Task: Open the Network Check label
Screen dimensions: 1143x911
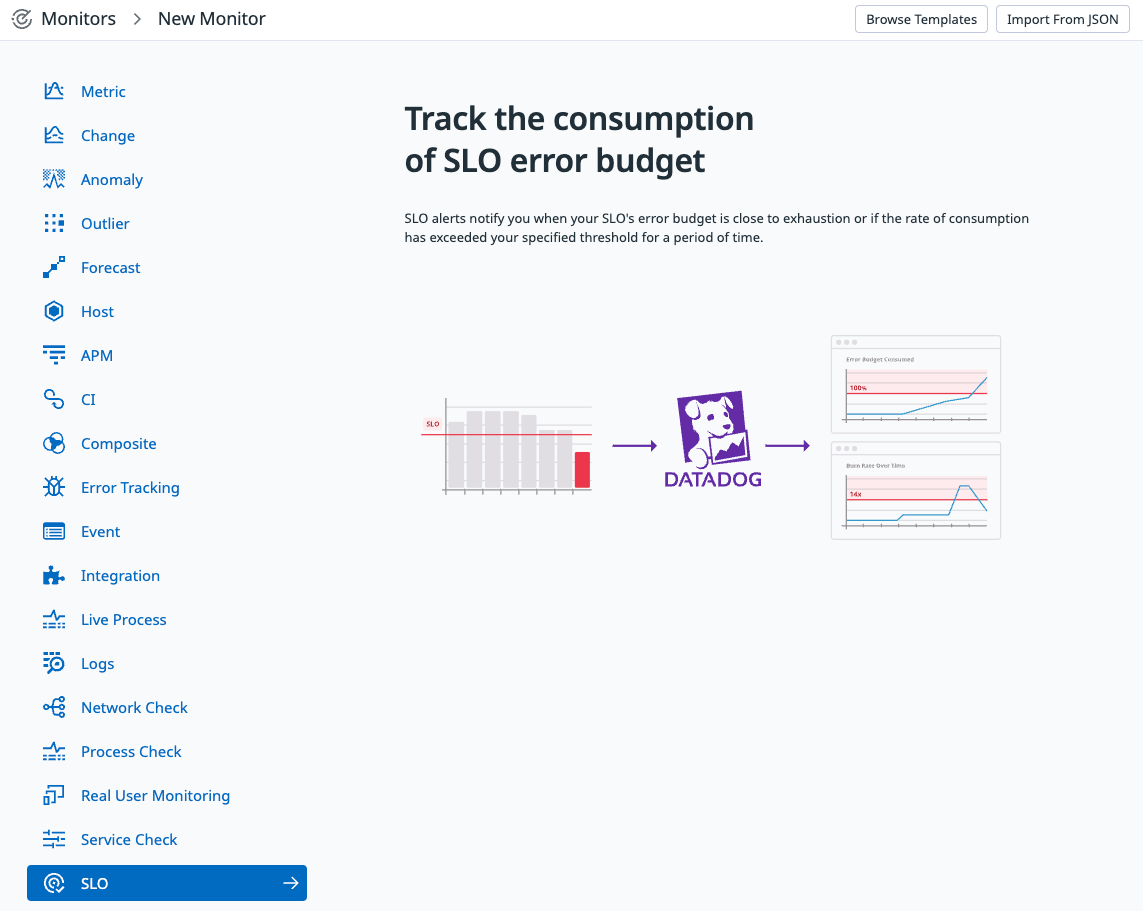Action: pos(134,708)
